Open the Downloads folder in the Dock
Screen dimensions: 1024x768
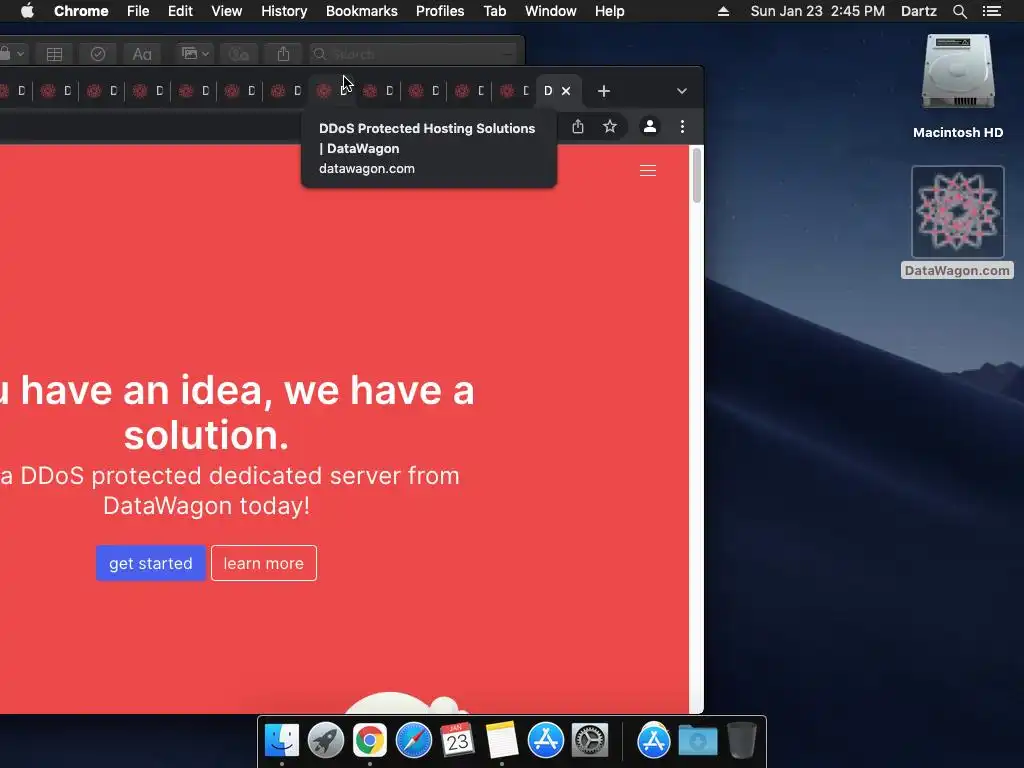(x=697, y=741)
